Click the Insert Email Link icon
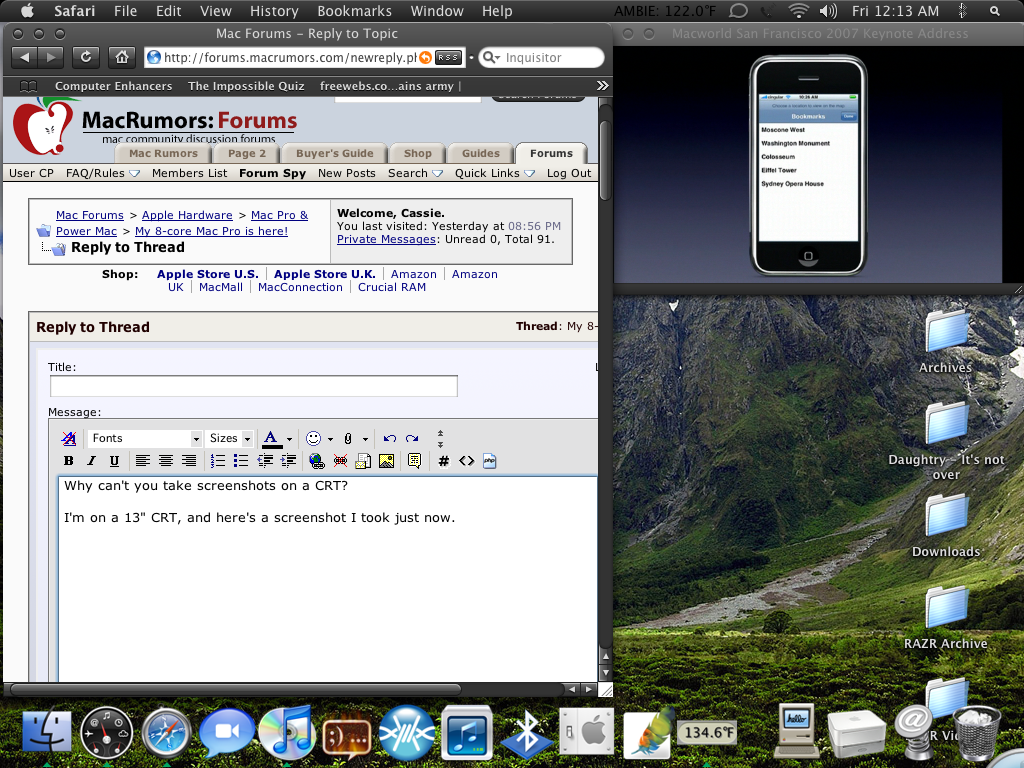 (x=363, y=461)
